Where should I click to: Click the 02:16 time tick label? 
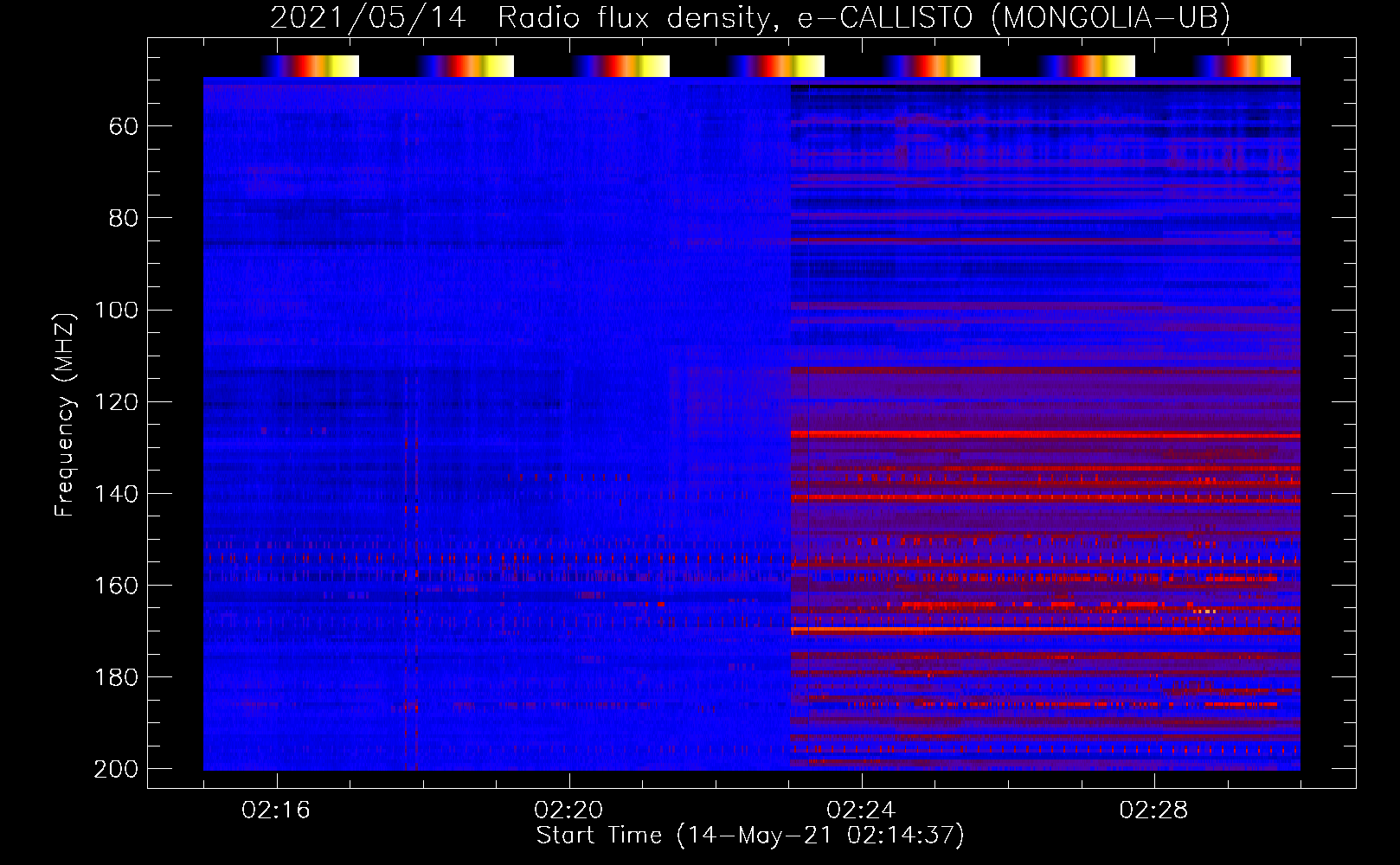coord(276,811)
